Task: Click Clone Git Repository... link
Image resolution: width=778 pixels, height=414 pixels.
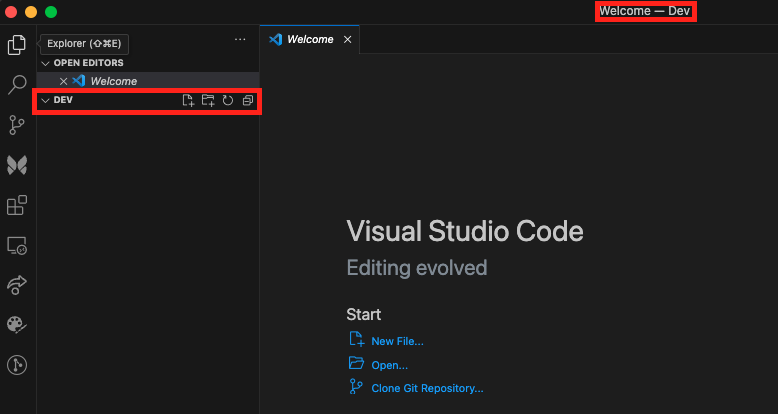Action: coord(427,388)
